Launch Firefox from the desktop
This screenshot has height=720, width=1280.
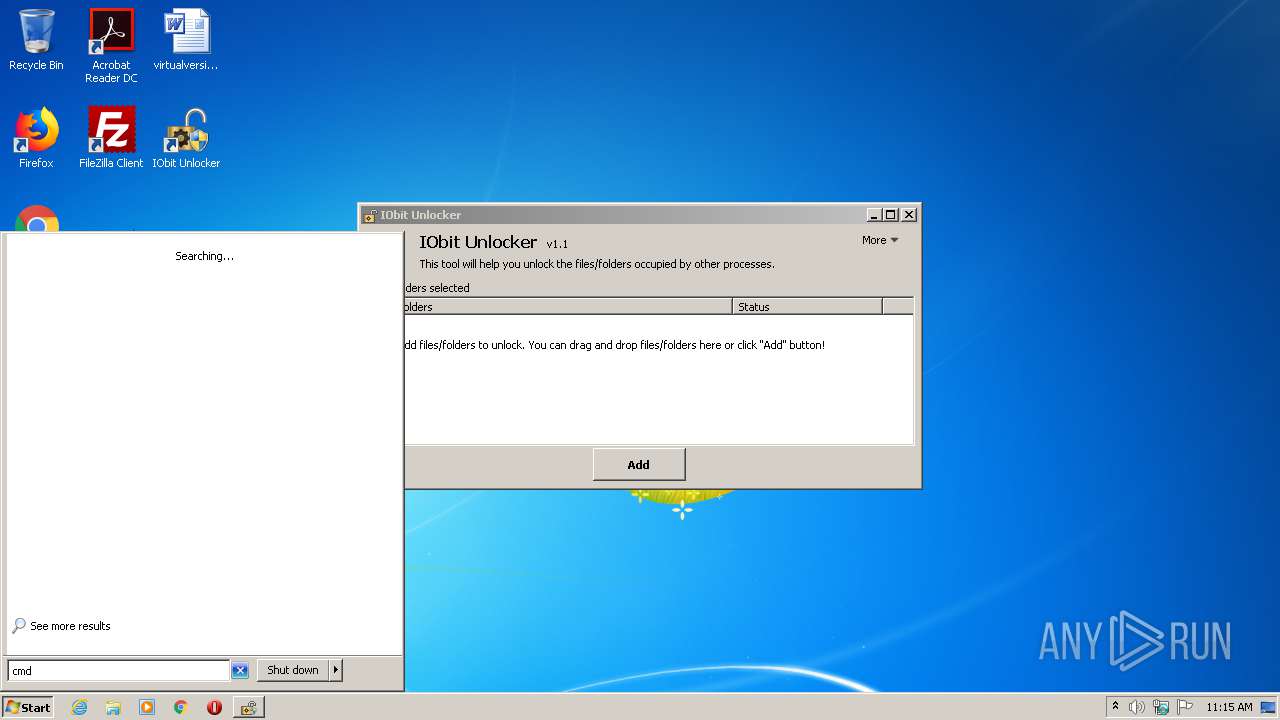tap(36, 138)
